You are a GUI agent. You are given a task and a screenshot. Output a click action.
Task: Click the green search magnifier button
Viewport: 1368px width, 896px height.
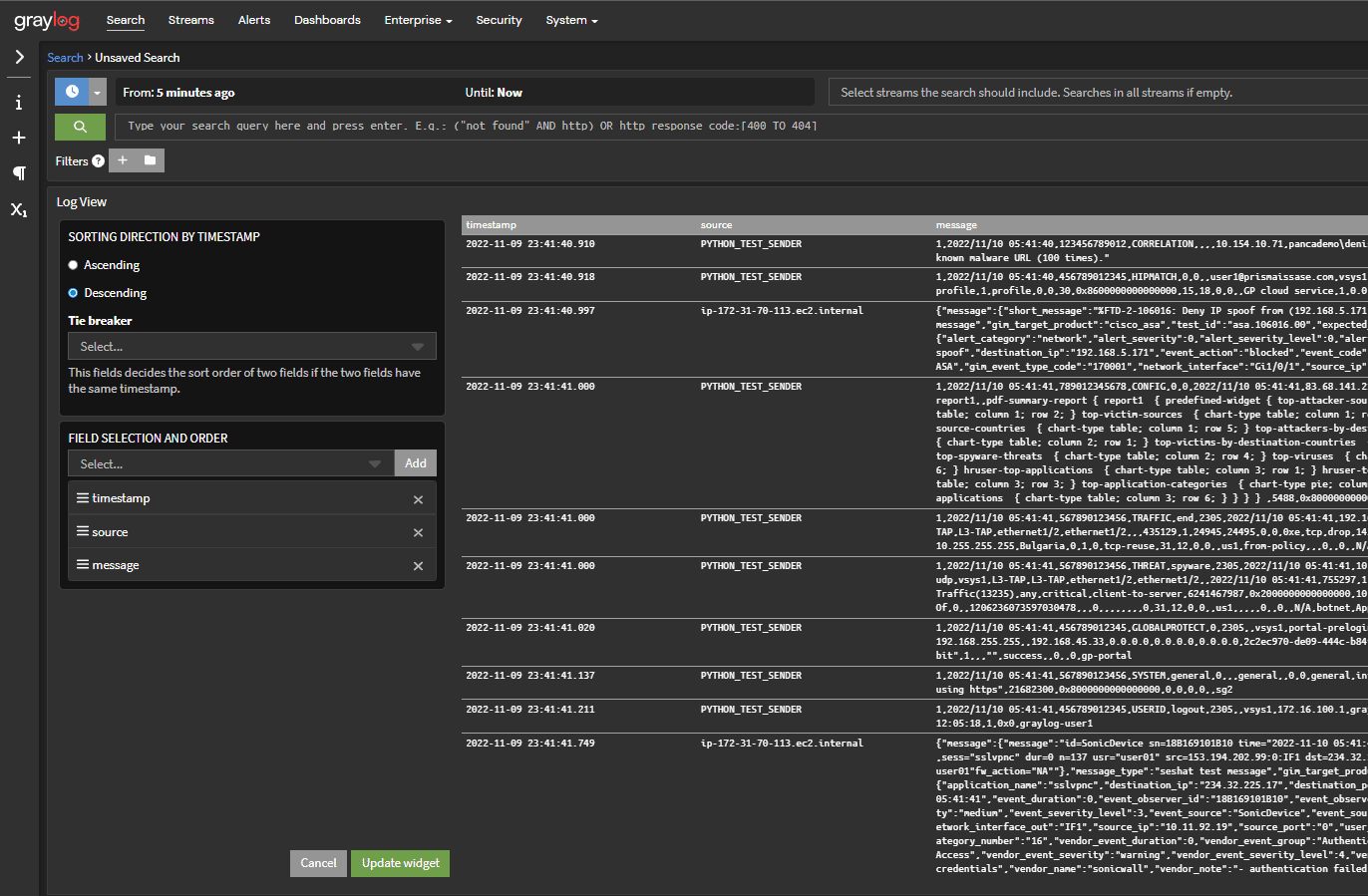pyautogui.click(x=80, y=127)
